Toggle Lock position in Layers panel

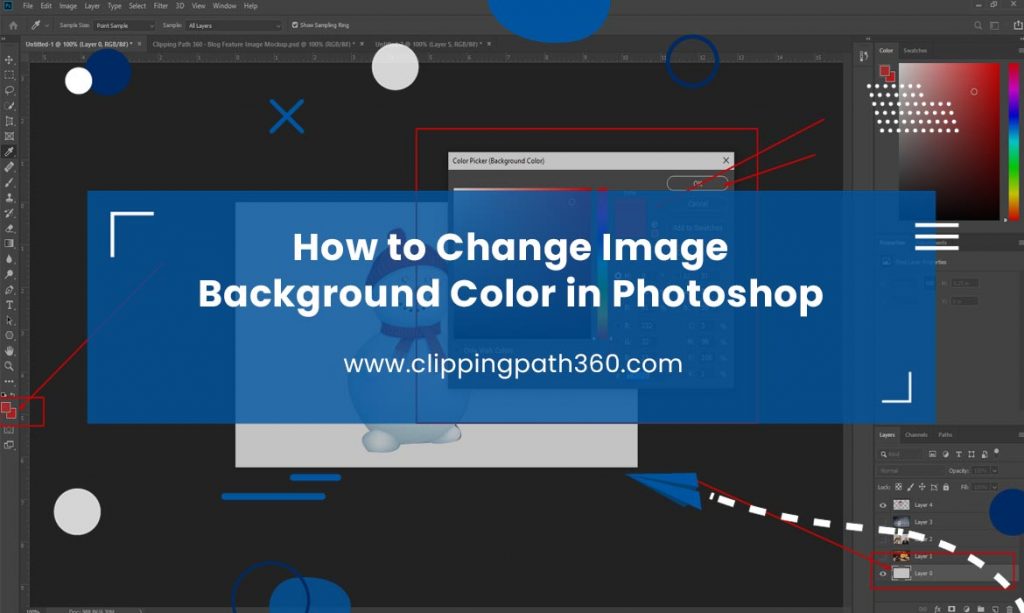click(x=922, y=487)
